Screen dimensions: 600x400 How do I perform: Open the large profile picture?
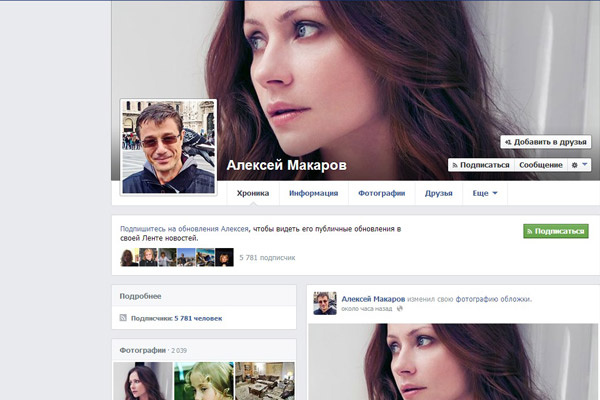click(168, 147)
